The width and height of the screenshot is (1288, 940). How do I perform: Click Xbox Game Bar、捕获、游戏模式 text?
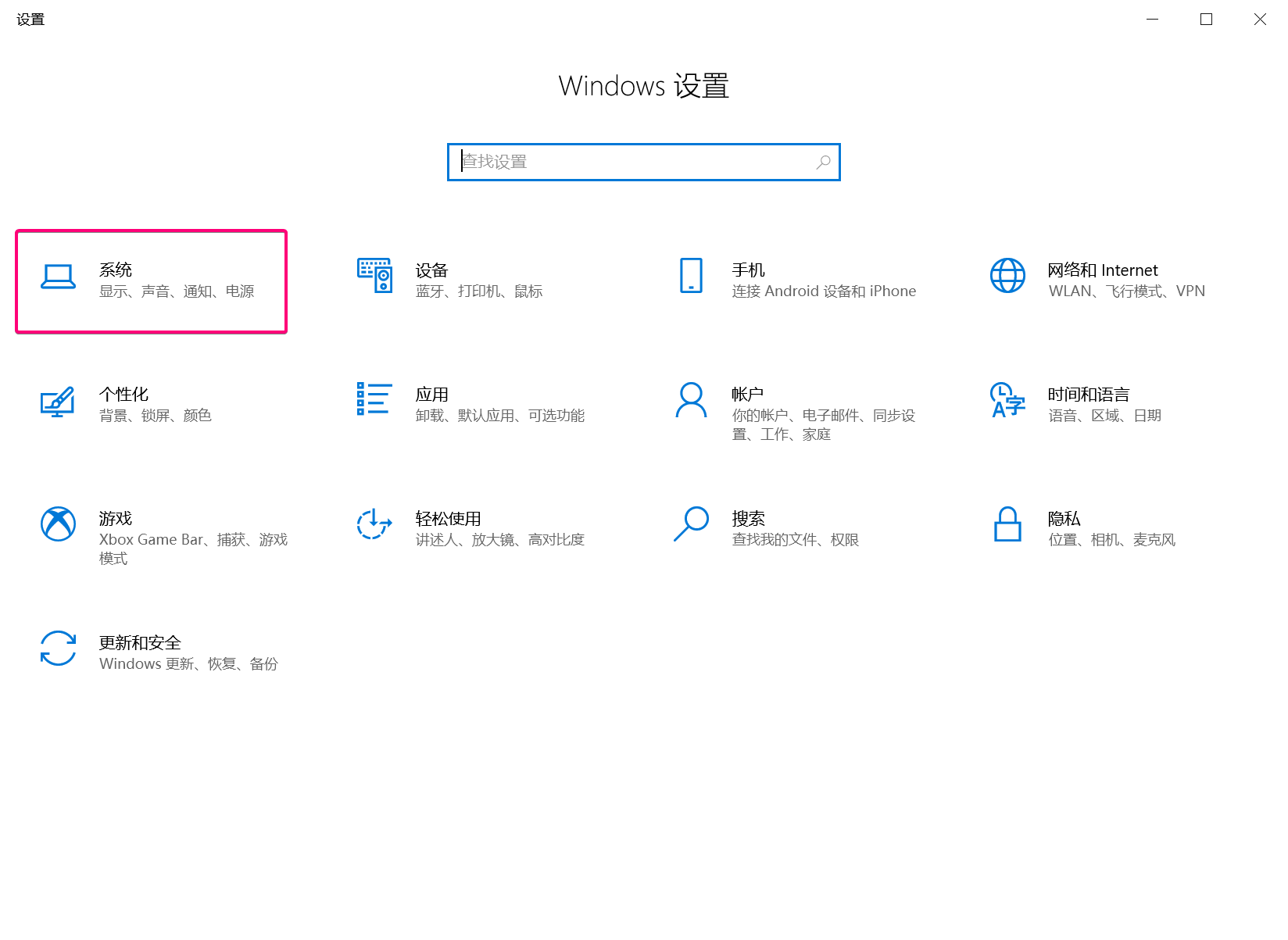point(193,549)
